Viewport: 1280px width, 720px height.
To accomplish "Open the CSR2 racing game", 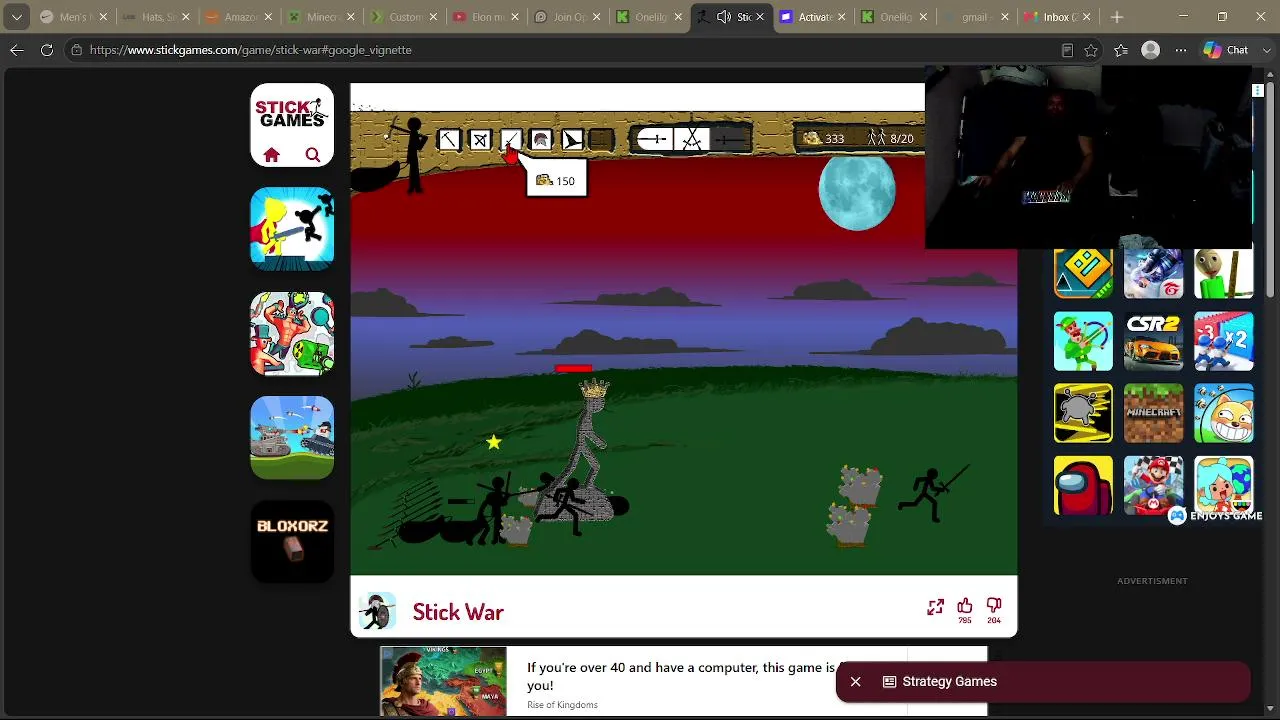I will click(1153, 341).
